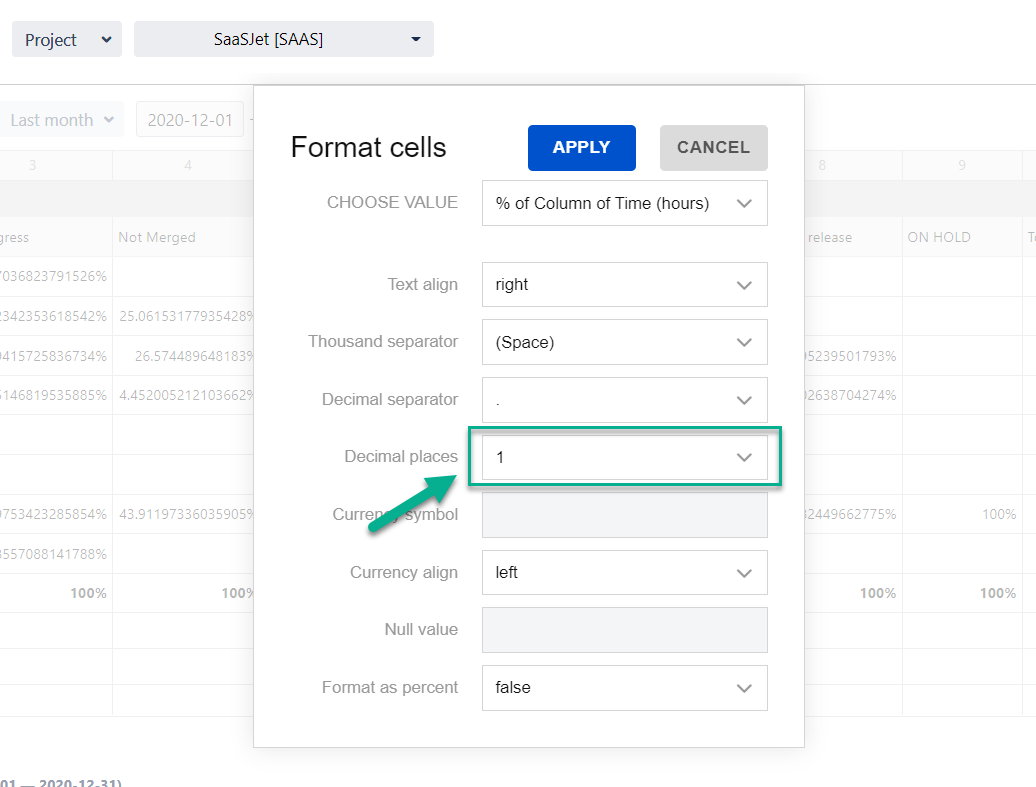Viewport: 1036px width, 787px height.
Task: Click the blue APPLY button
Action: point(581,148)
